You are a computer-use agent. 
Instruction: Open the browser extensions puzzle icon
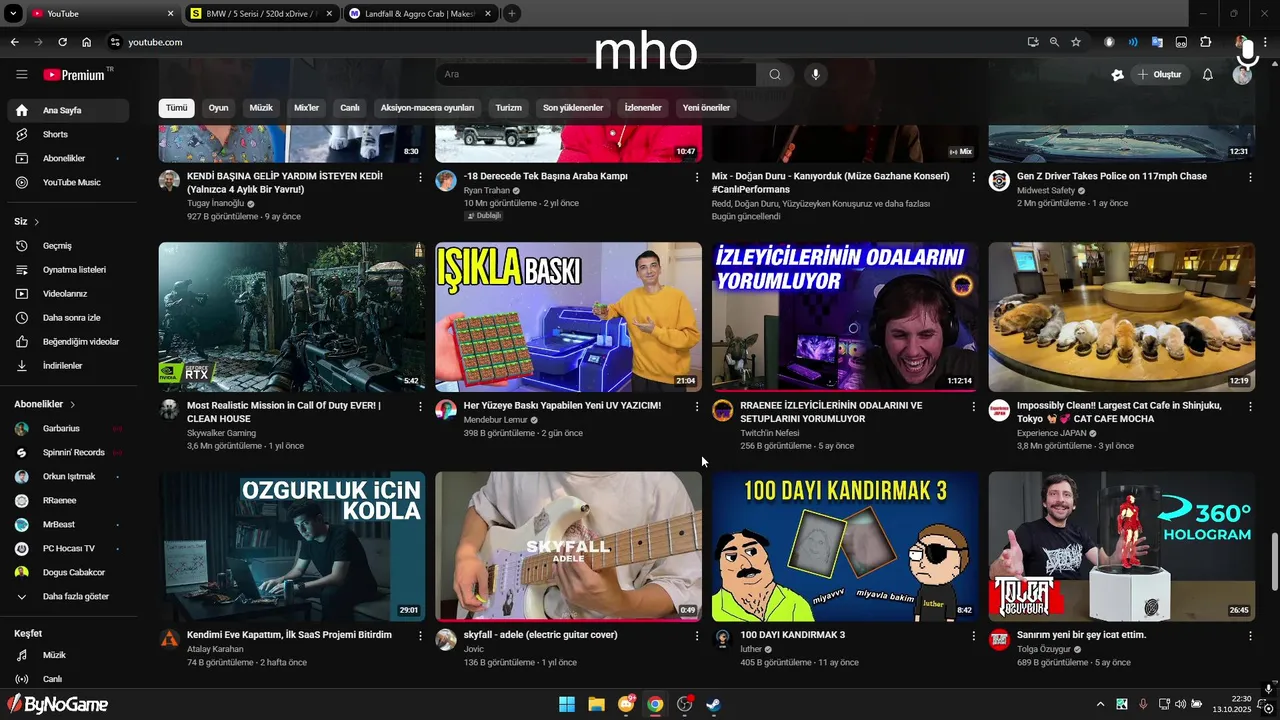click(x=1206, y=42)
